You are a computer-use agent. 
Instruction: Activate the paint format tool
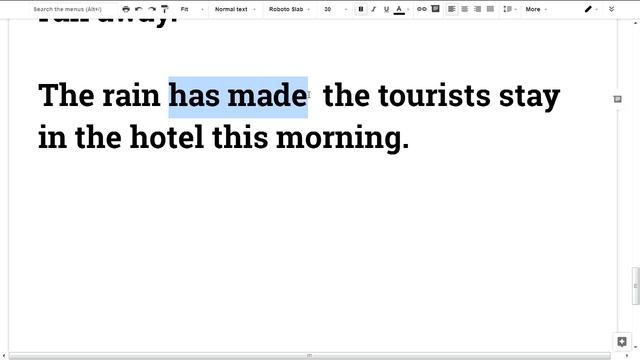(164, 9)
